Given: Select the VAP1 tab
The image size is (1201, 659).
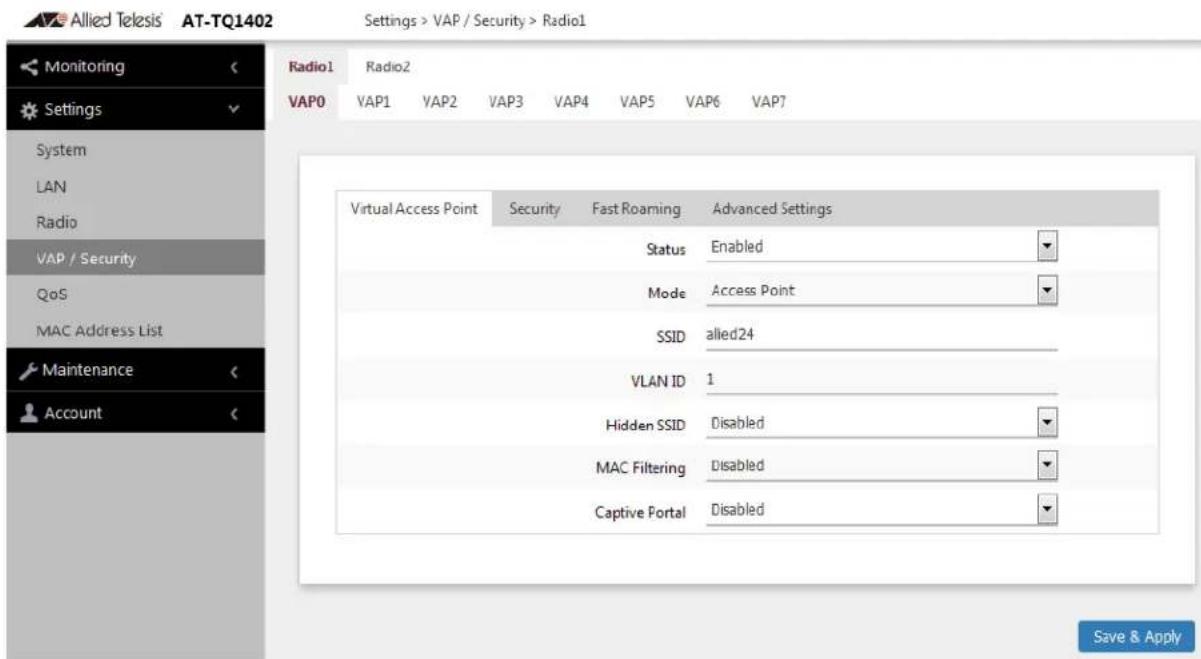Looking at the screenshot, I should click(x=373, y=101).
